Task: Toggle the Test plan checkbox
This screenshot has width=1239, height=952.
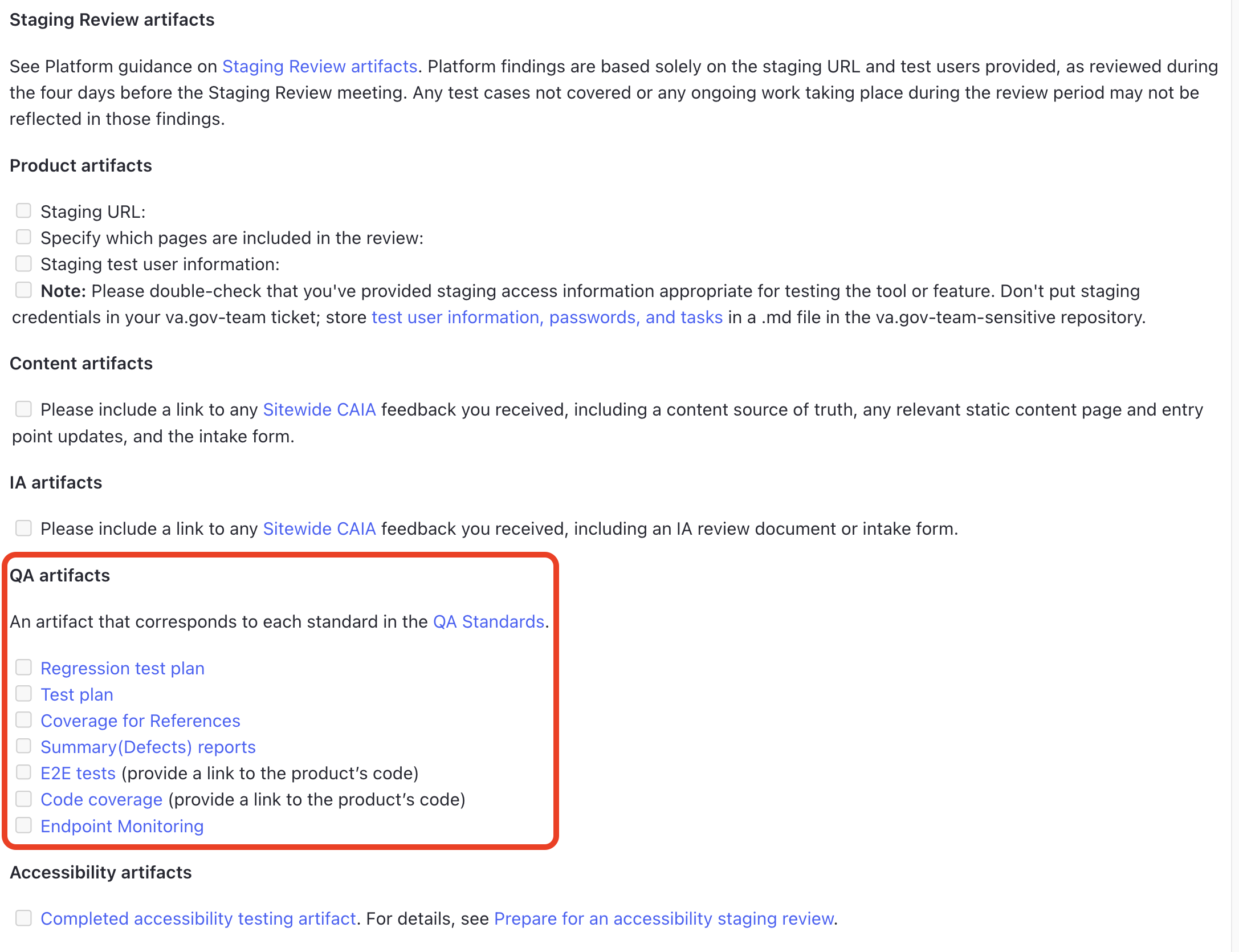Action: (24, 694)
